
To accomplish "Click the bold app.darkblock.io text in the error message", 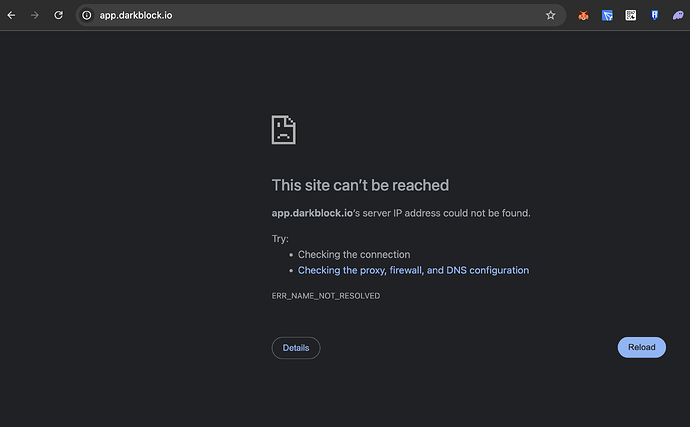I will pyautogui.click(x=312, y=213).
